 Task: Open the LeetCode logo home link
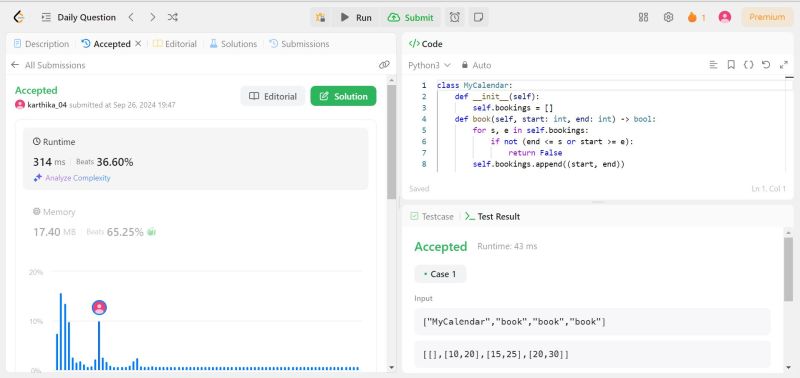(x=18, y=17)
